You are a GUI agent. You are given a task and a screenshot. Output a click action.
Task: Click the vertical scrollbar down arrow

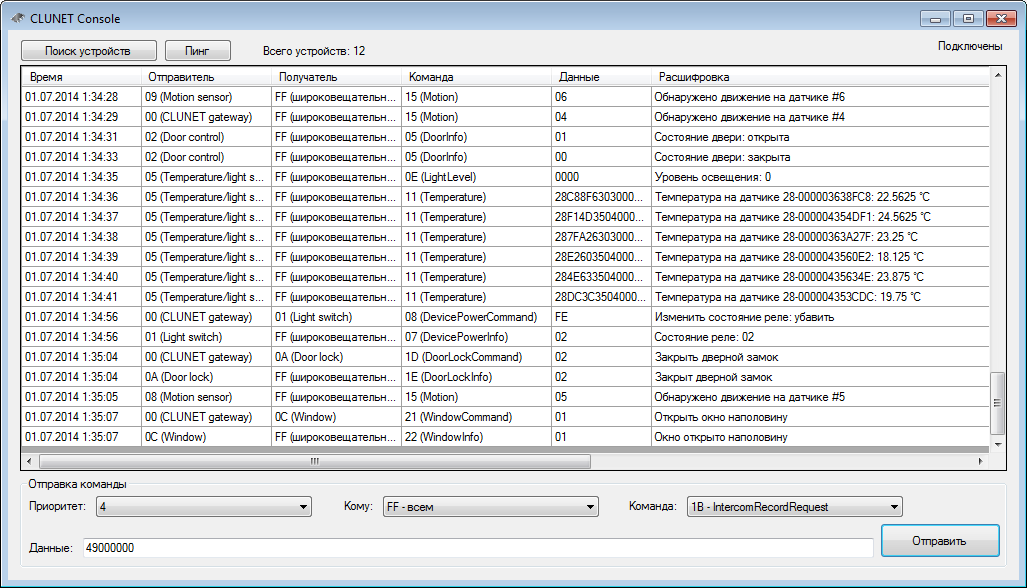[998, 445]
